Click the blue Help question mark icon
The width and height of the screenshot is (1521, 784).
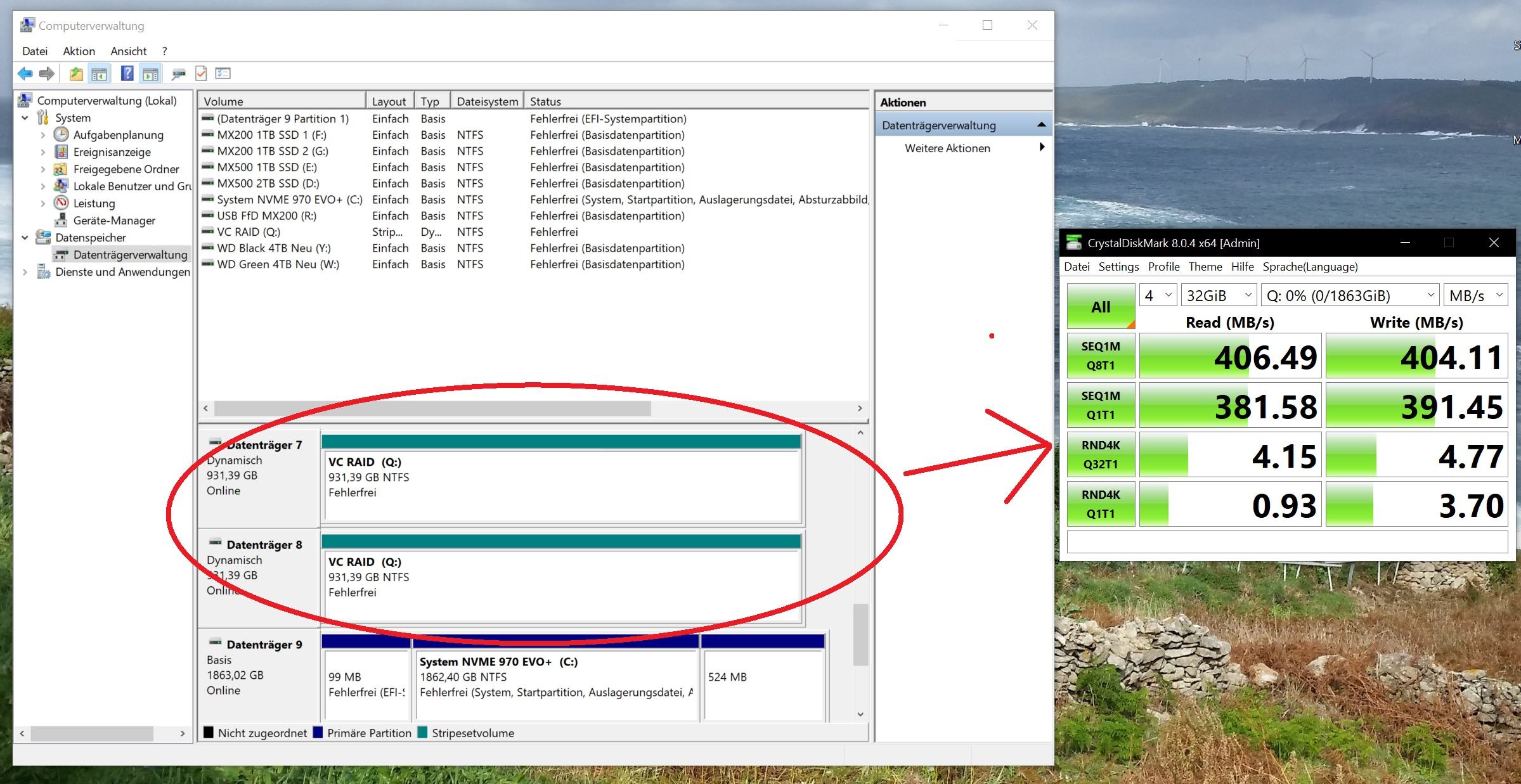[x=127, y=74]
